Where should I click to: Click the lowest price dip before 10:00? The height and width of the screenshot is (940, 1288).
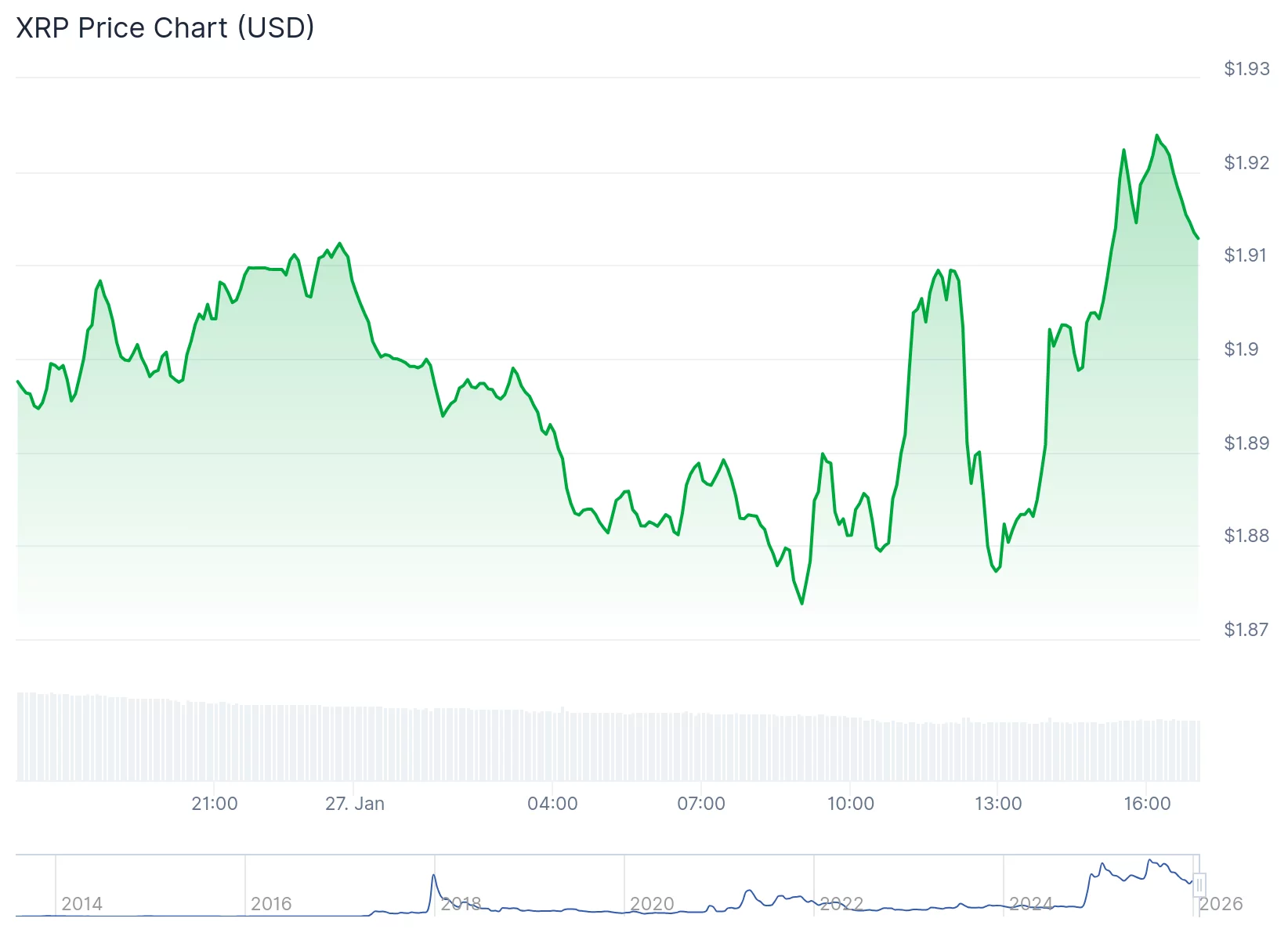point(801,602)
